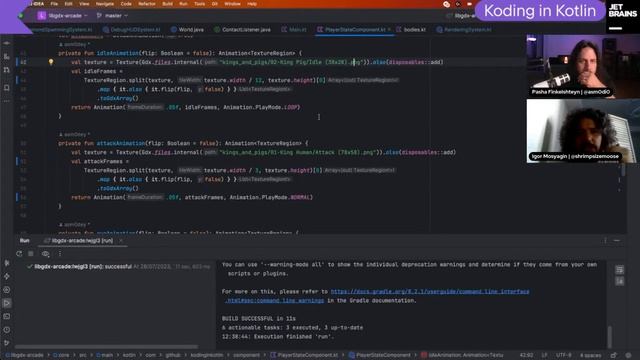Open the Build menu
This screenshot has width=640, height=360.
click(x=167, y=4)
